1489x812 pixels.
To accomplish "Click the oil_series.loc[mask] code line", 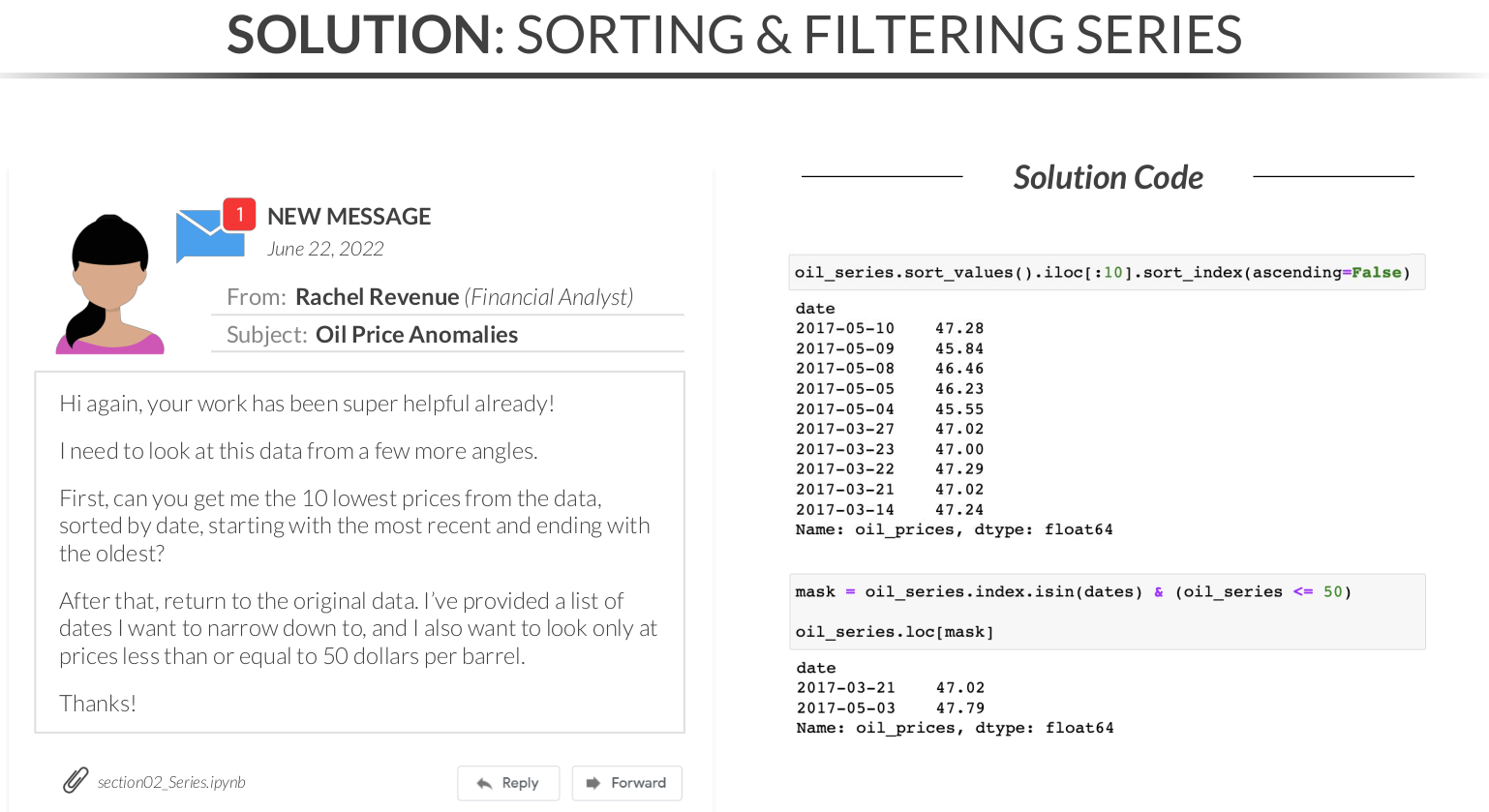I will pyautogui.click(x=894, y=632).
